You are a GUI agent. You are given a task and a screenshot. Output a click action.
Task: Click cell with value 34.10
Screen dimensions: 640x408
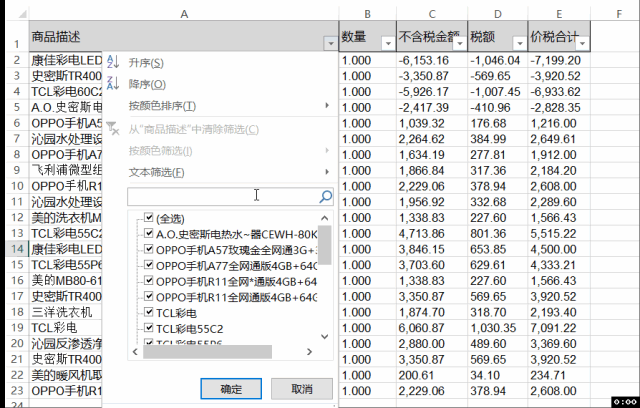(x=498, y=375)
